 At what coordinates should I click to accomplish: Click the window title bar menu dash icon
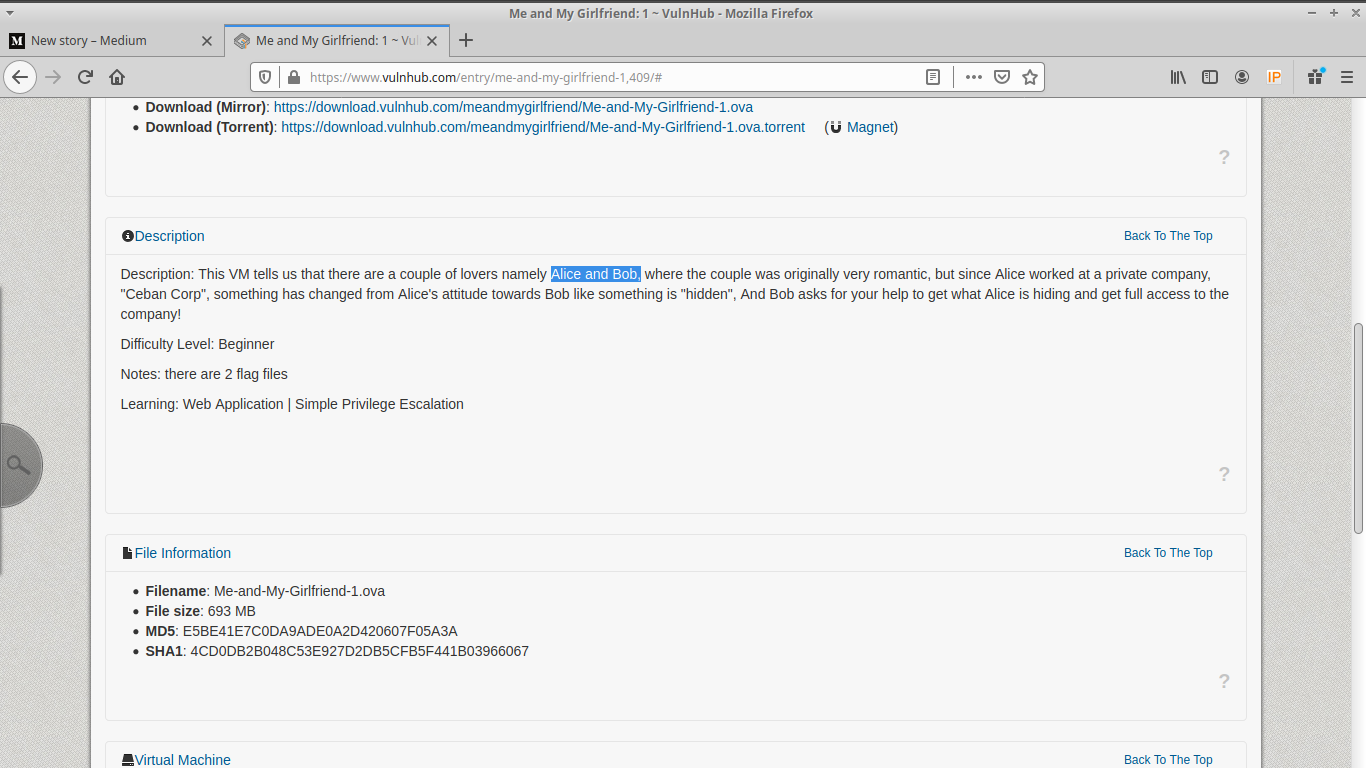coord(1312,13)
